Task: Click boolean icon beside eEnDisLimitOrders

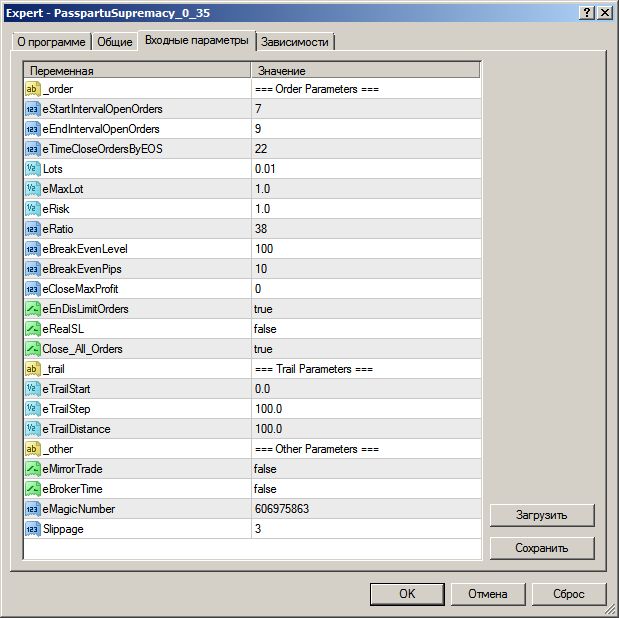Action: (33, 309)
